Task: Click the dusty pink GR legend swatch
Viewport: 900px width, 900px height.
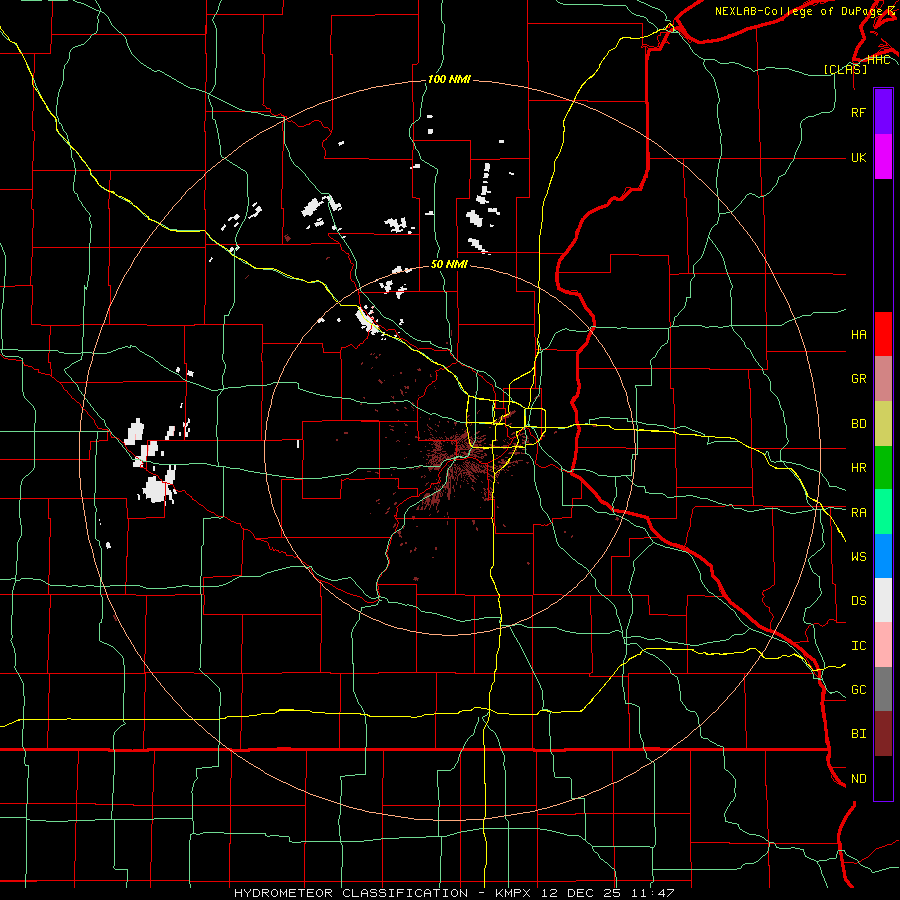Action: pyautogui.click(x=883, y=378)
